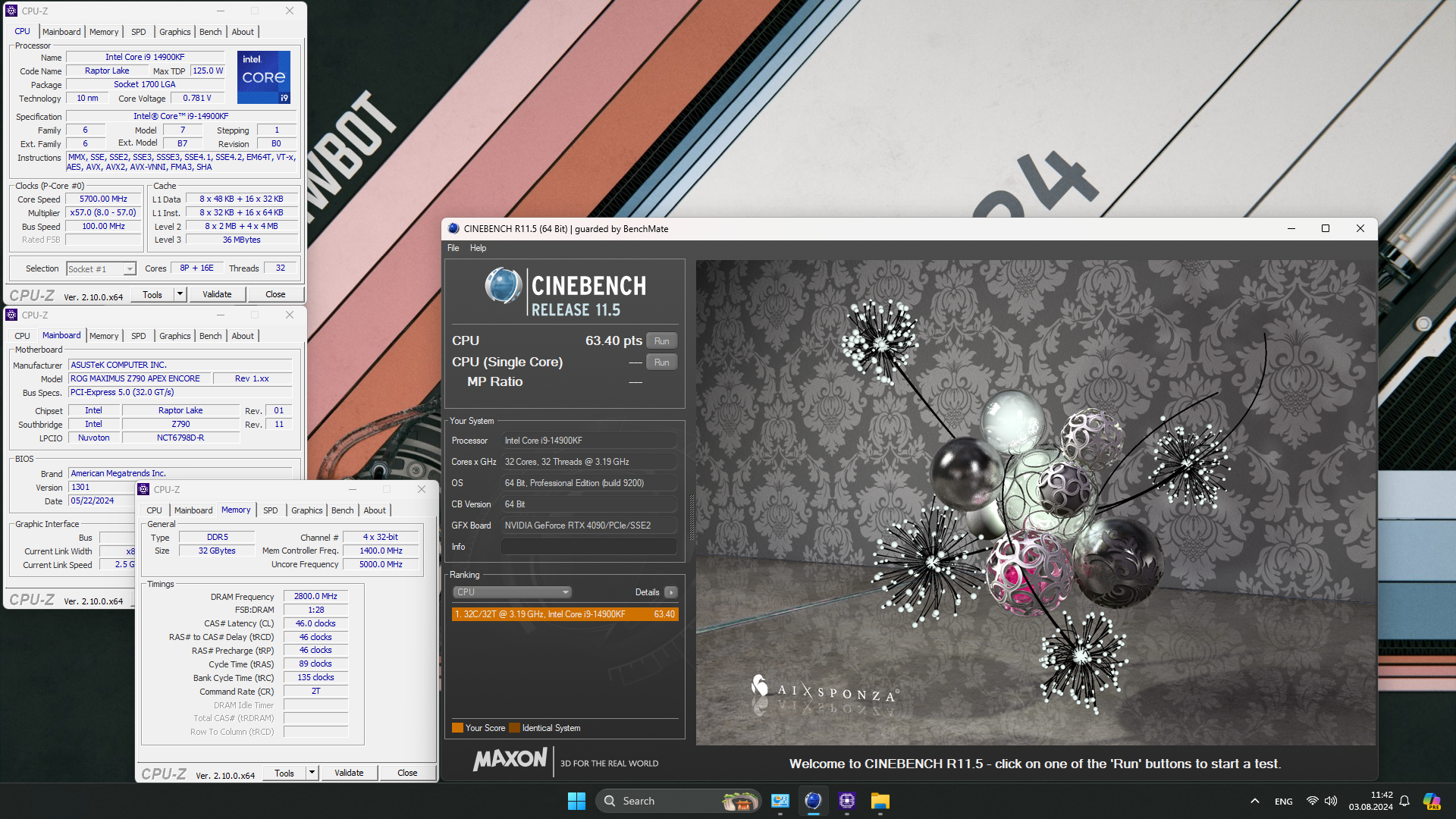
Task: Open the Copilot preview icon
Action: click(1432, 801)
